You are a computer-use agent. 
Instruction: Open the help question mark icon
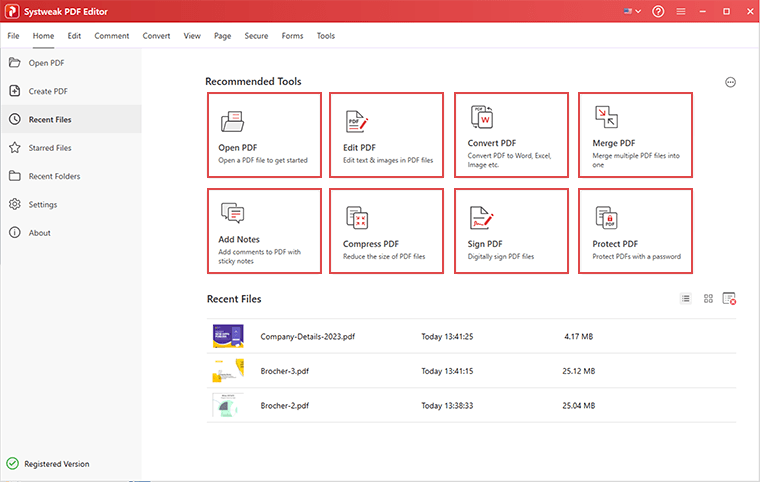tap(658, 11)
